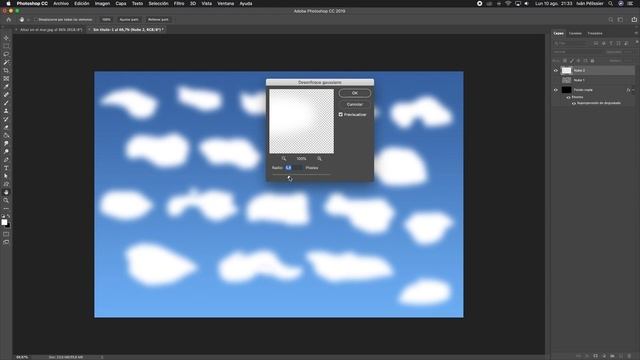This screenshot has height=360, width=640.
Task: Select the History Brush tool
Action: click(6, 119)
